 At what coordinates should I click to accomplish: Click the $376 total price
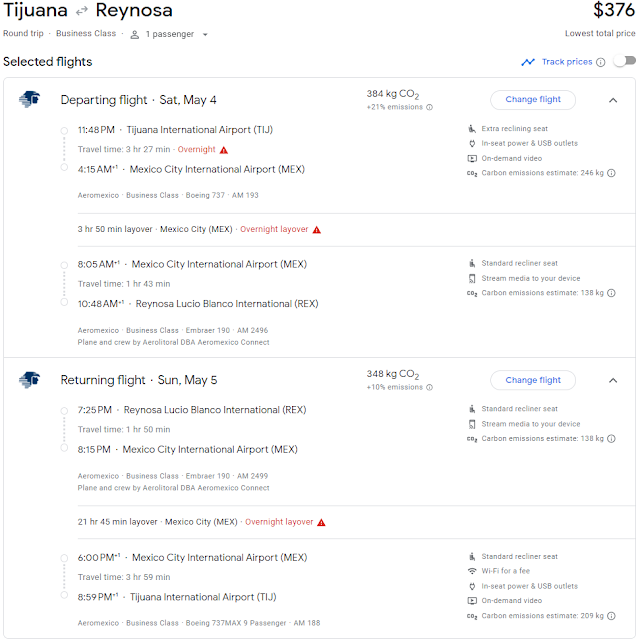click(614, 10)
